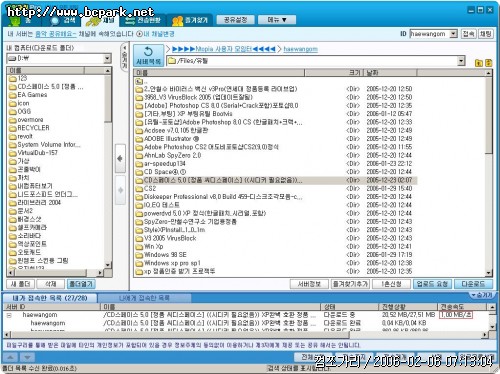Select the local folder named 123

coord(18,78)
